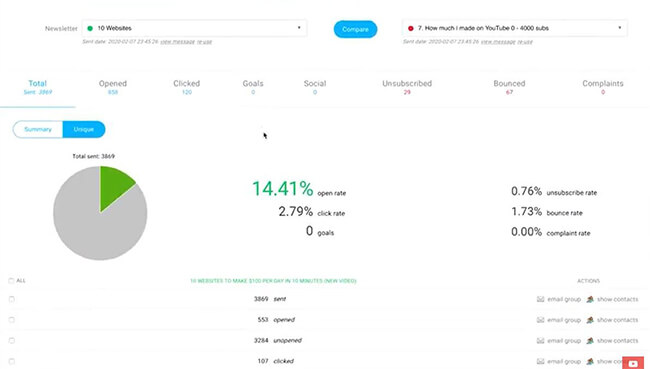Click the 1.73% bounce rate value

pyautogui.click(x=526, y=211)
